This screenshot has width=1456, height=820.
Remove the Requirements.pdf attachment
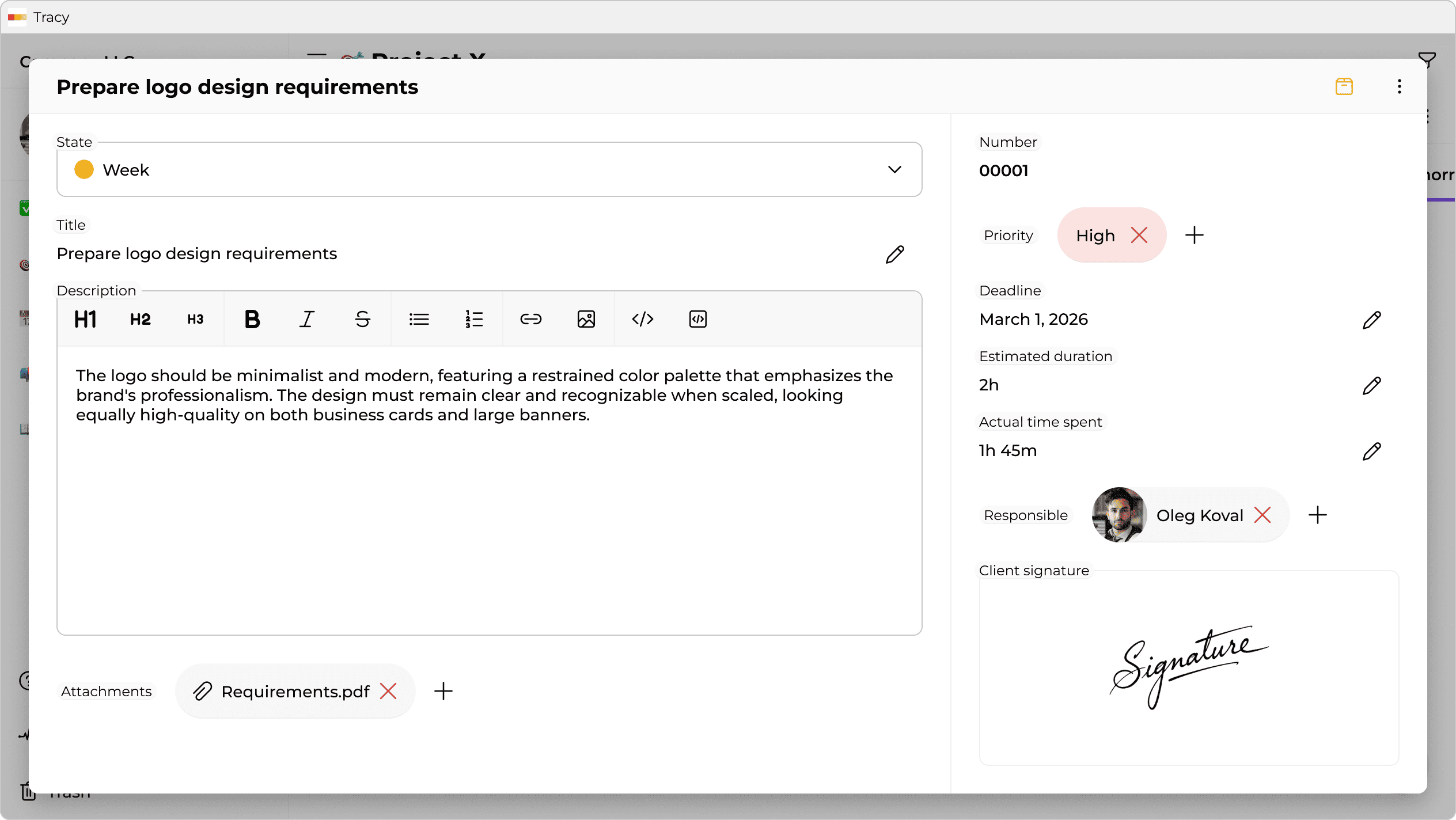pyautogui.click(x=389, y=691)
